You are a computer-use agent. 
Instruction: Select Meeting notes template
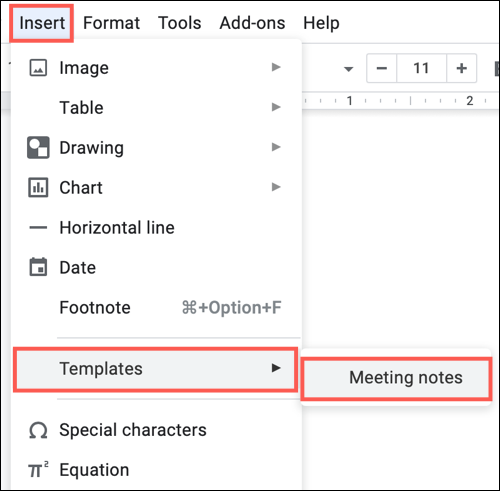coord(396,378)
